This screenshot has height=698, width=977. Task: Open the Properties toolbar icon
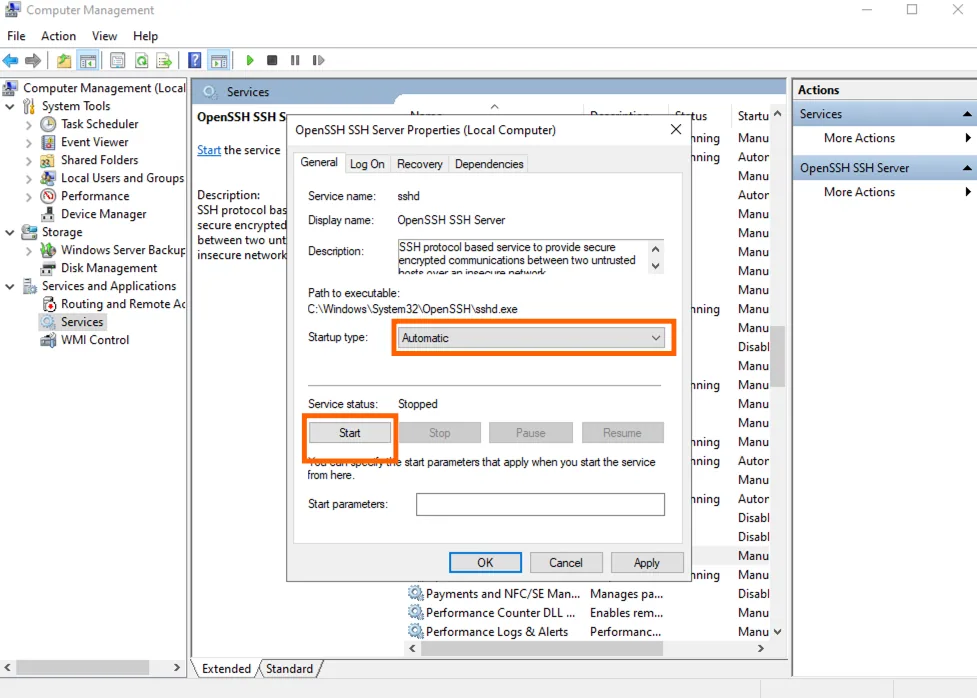tap(117, 60)
